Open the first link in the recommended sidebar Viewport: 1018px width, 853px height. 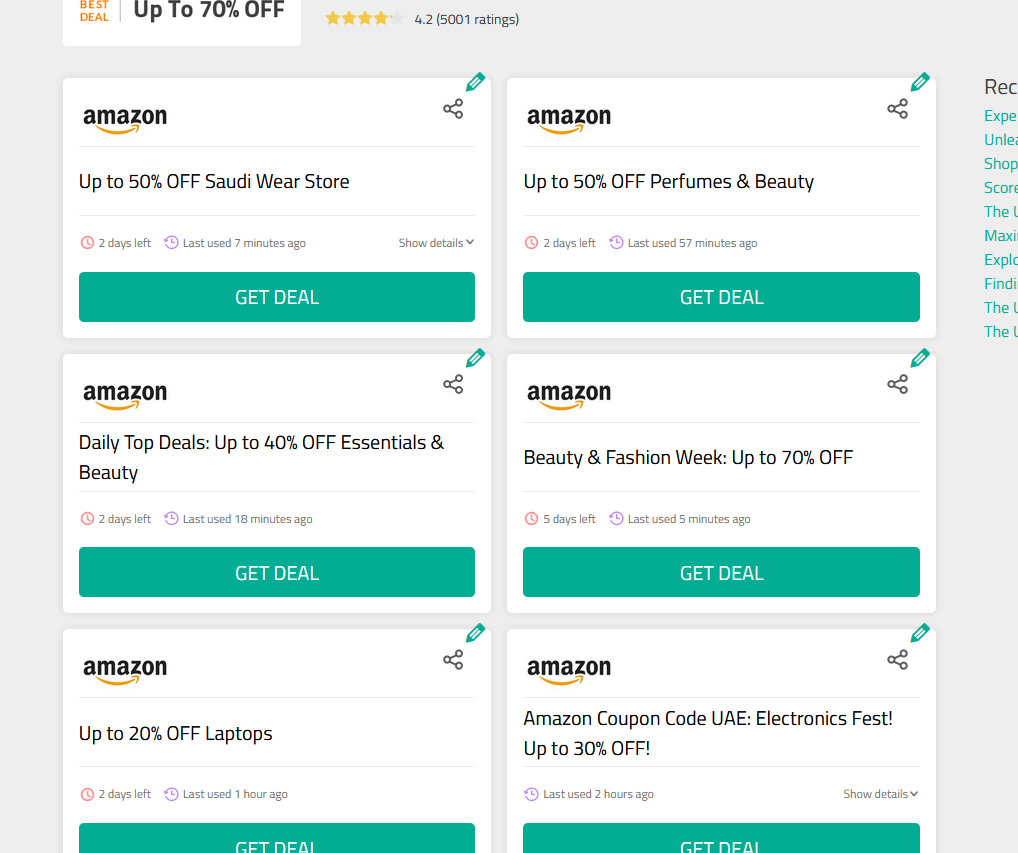pos(1000,115)
